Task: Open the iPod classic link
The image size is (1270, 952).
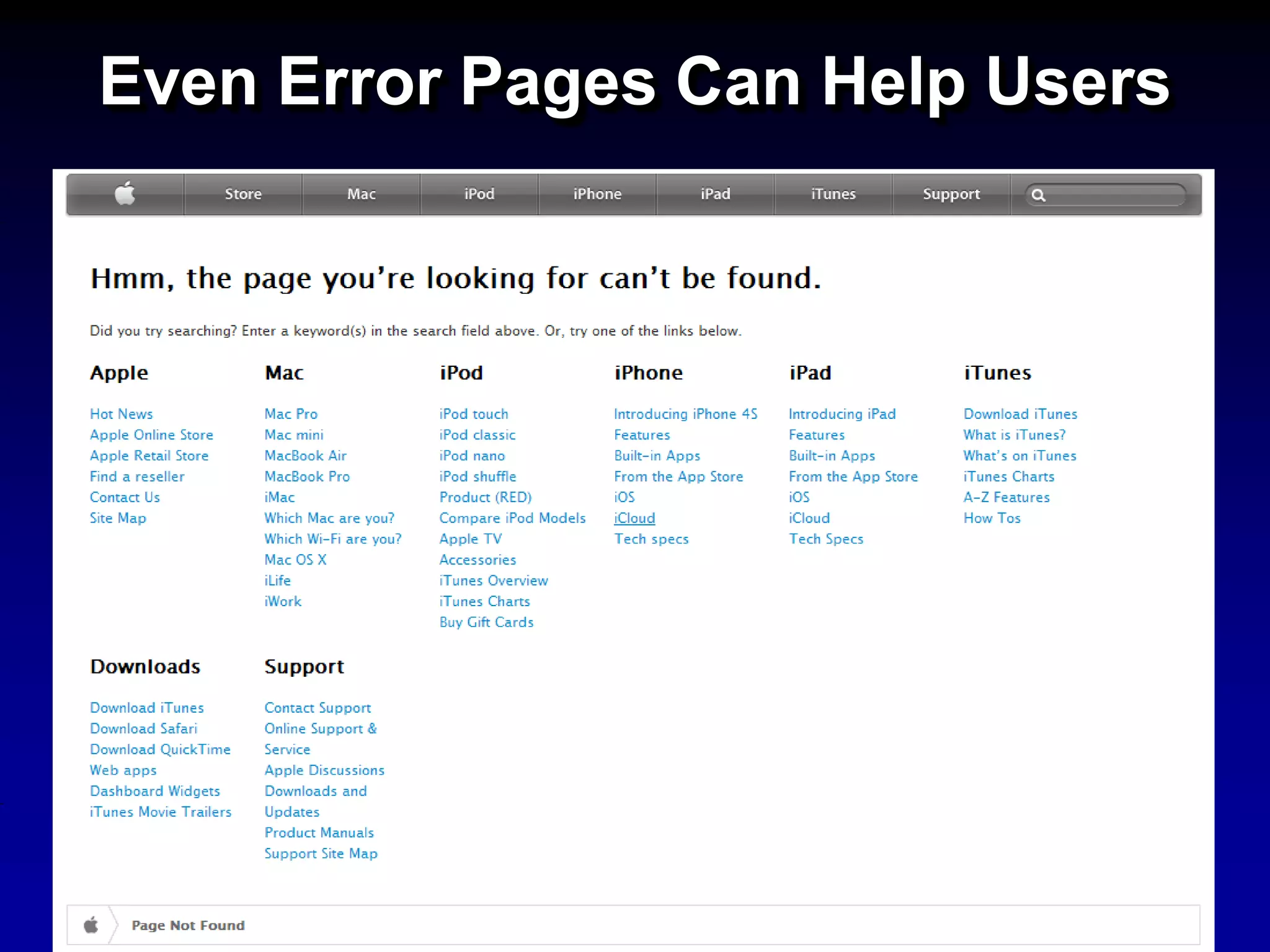Action: click(477, 435)
